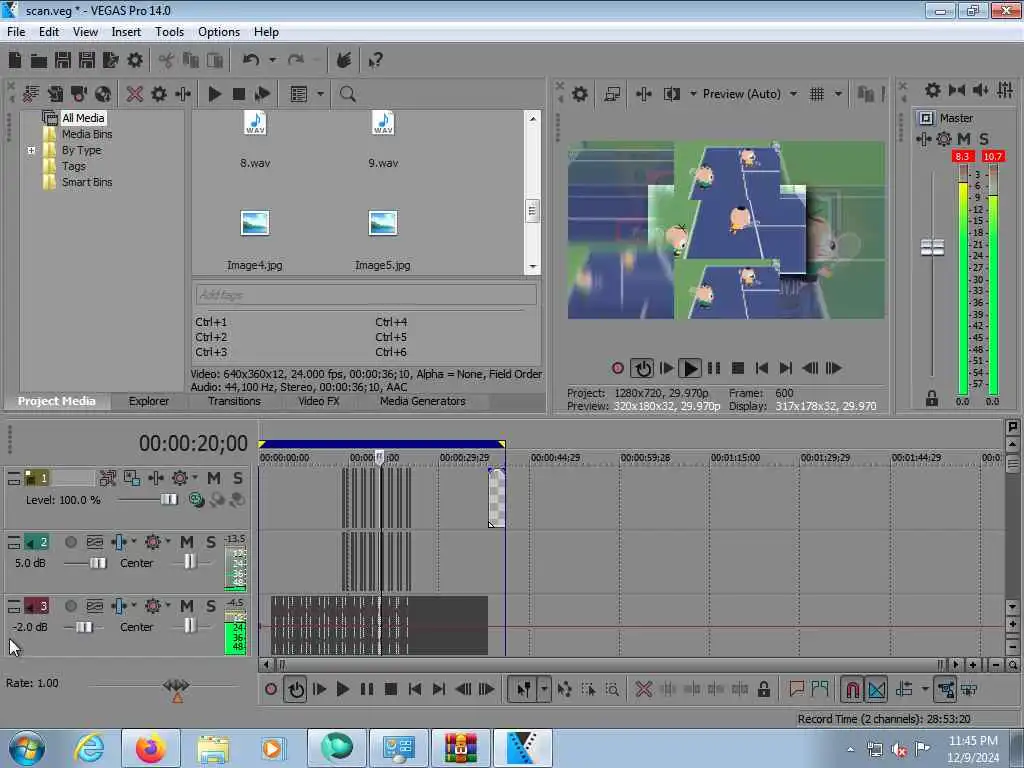The width and height of the screenshot is (1024, 768).
Task: Toggle auto crossfades button
Action: 876,689
